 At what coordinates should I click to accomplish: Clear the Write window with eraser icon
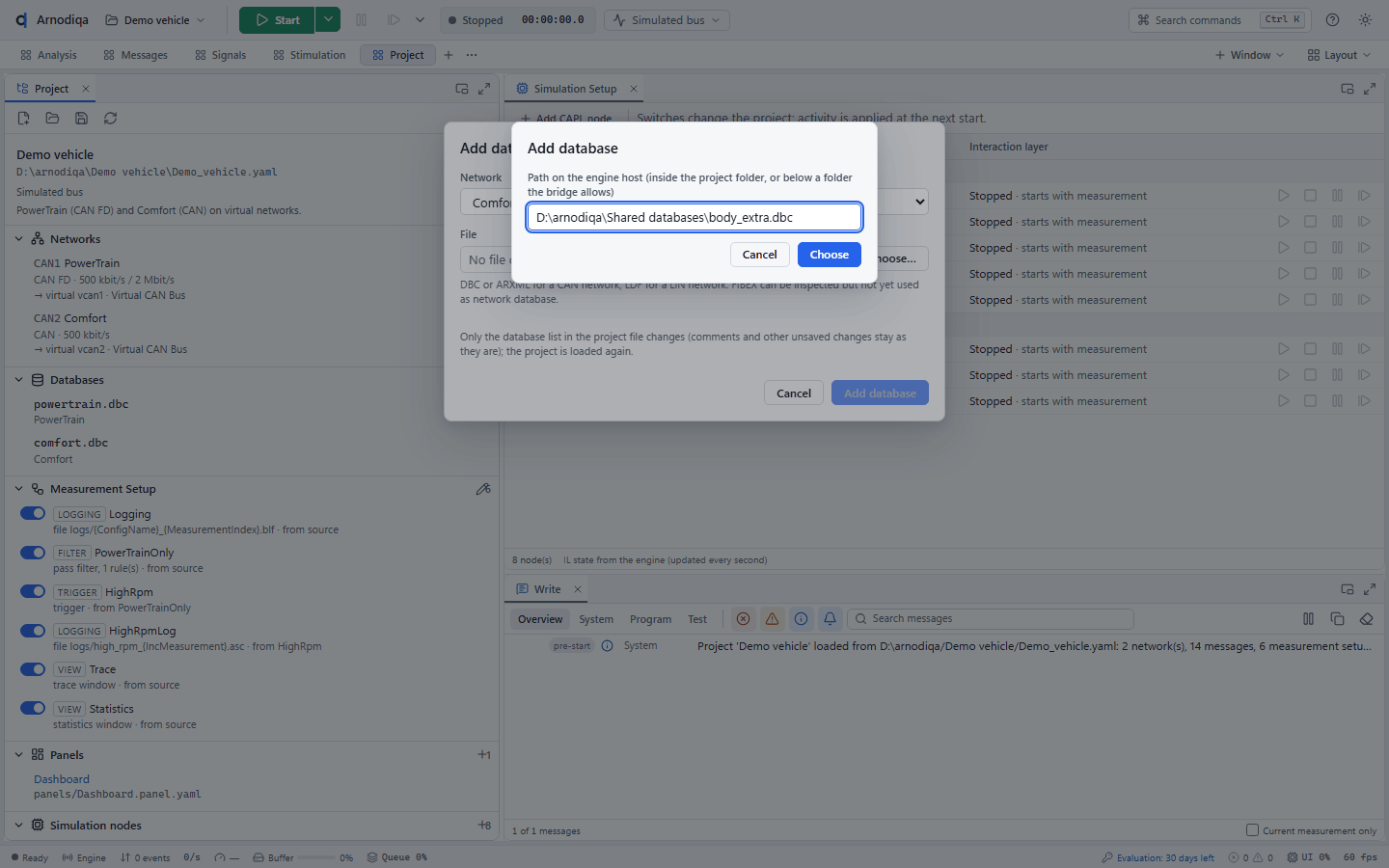pyautogui.click(x=1366, y=619)
